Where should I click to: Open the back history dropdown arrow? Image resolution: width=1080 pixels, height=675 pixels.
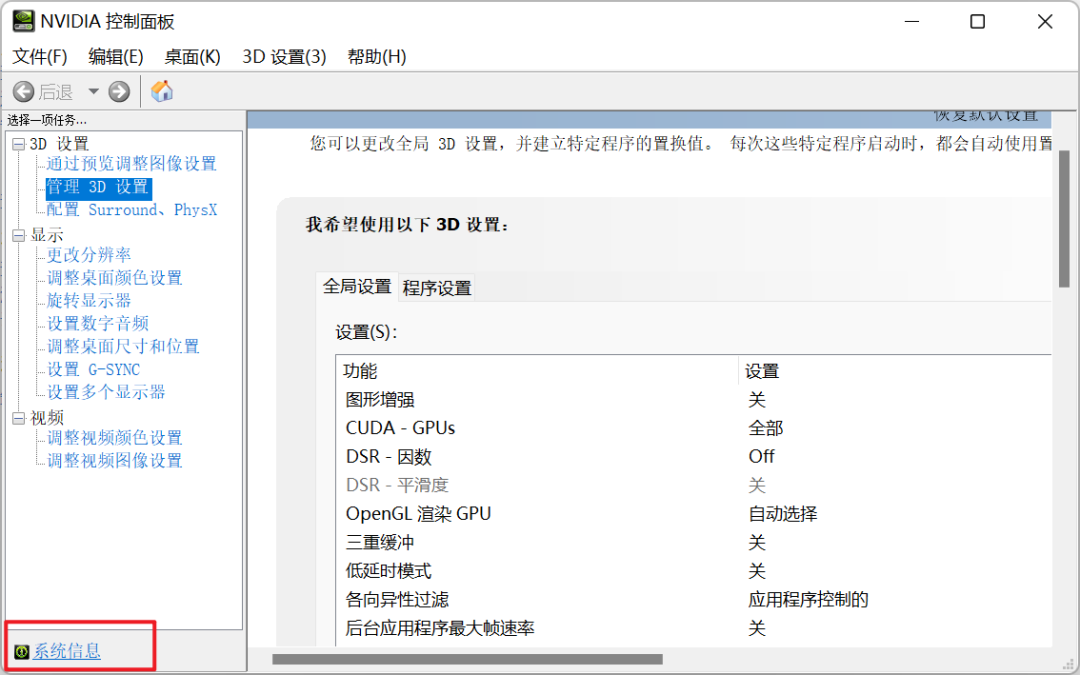(94, 92)
